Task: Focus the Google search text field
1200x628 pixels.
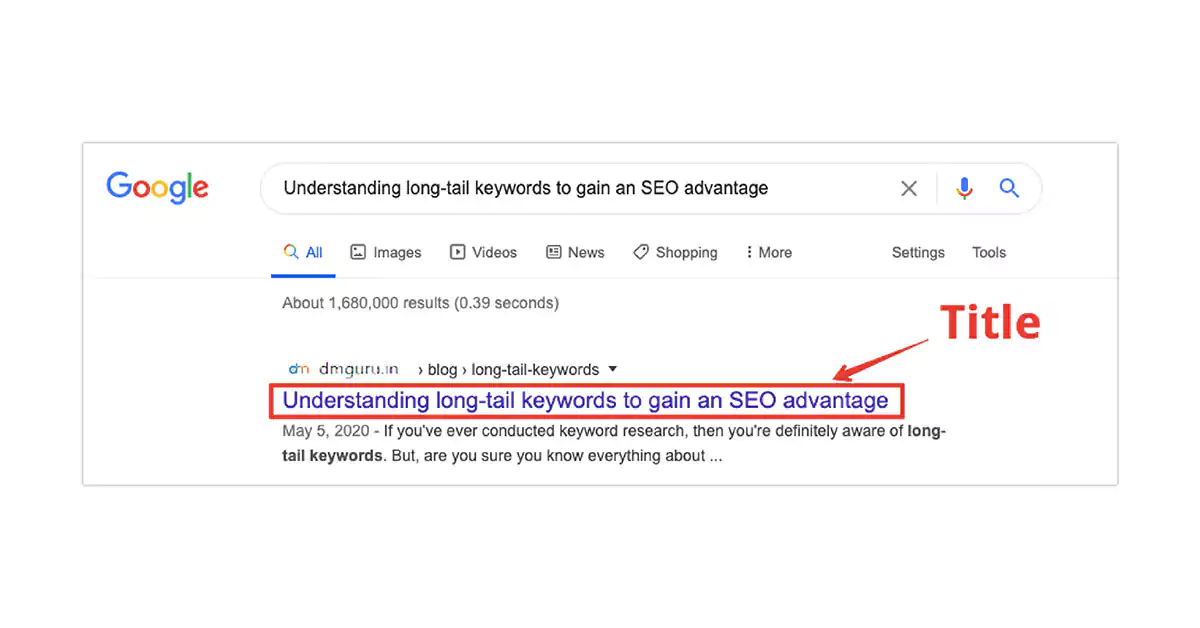Action: [x=580, y=188]
